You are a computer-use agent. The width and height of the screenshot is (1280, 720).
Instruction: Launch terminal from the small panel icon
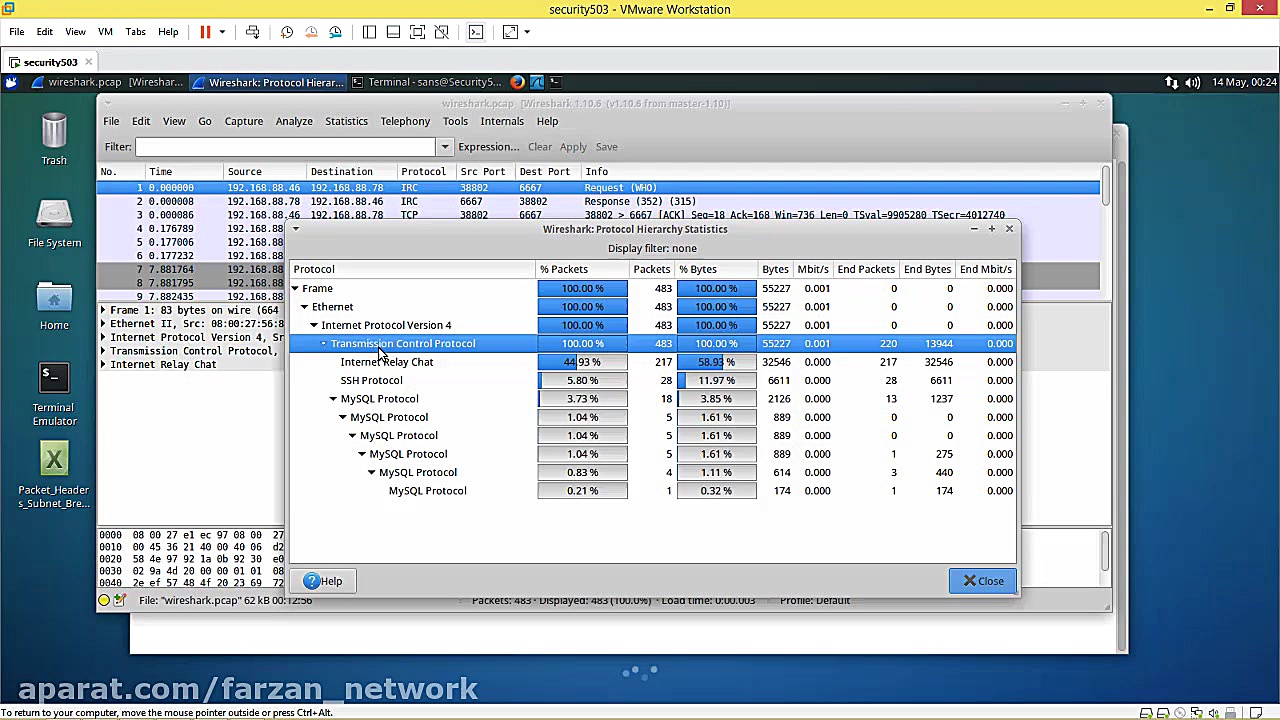click(x=556, y=82)
